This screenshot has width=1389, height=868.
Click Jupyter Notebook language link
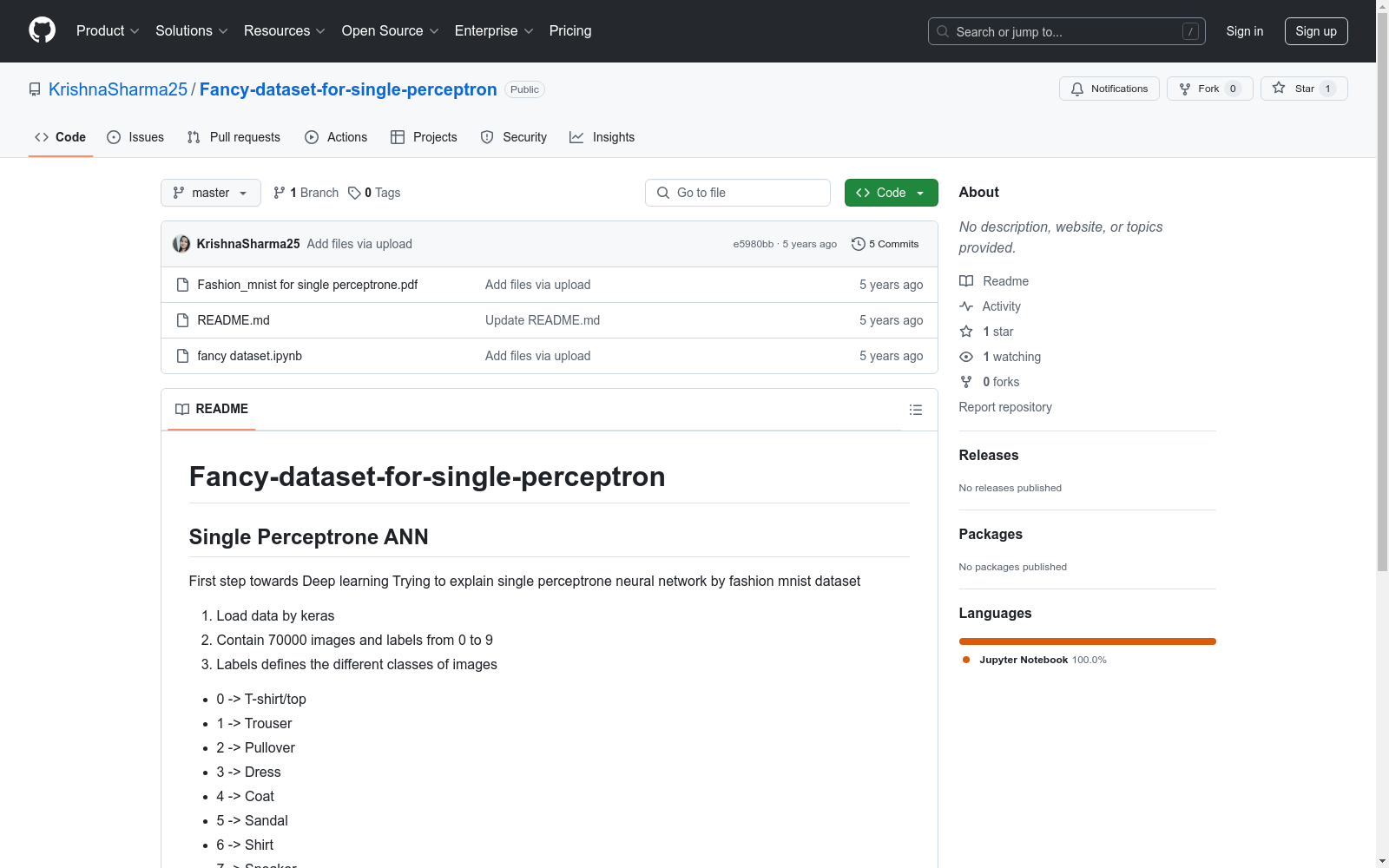click(1034, 660)
